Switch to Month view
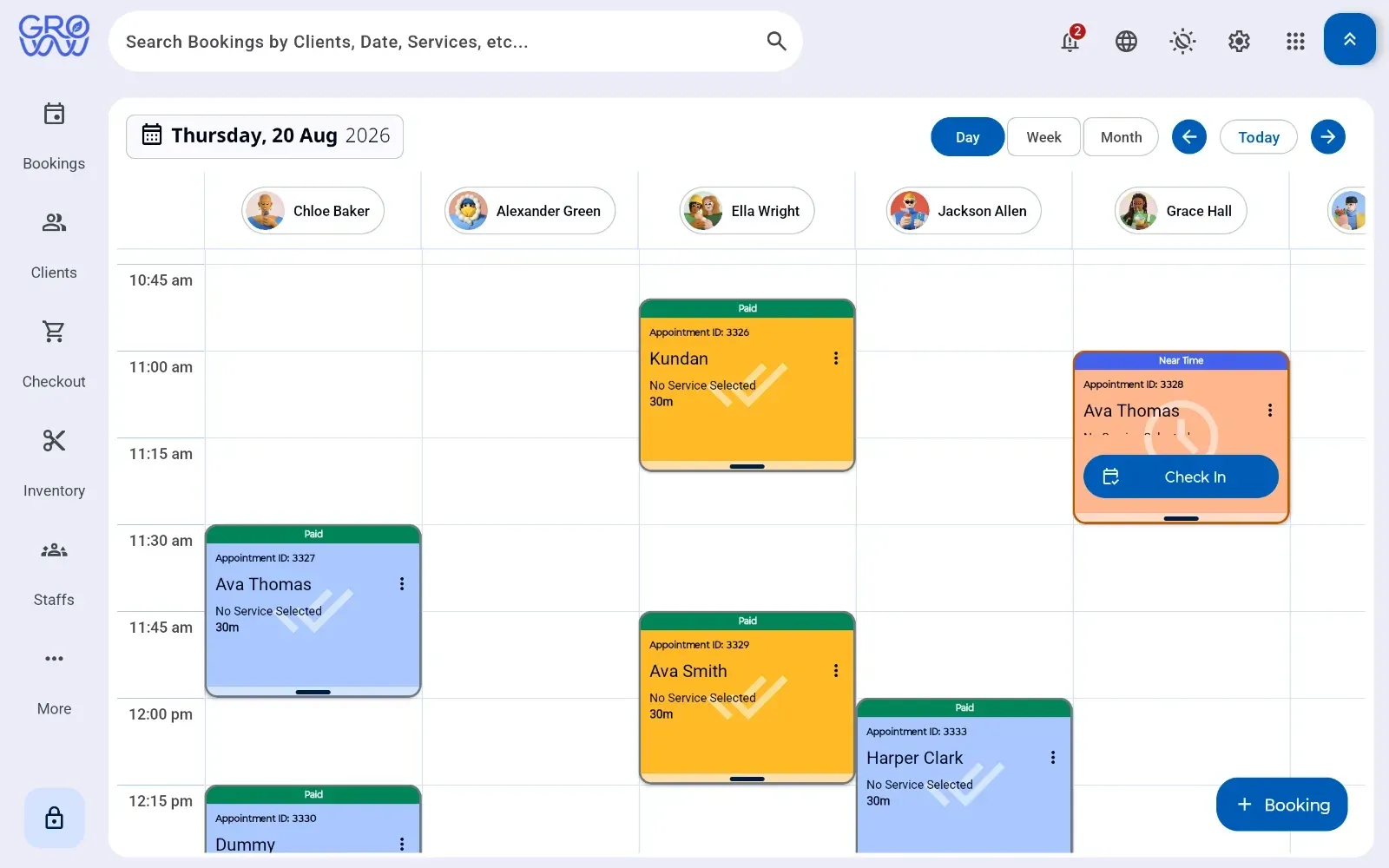Image resolution: width=1389 pixels, height=868 pixels. pyautogui.click(x=1121, y=137)
